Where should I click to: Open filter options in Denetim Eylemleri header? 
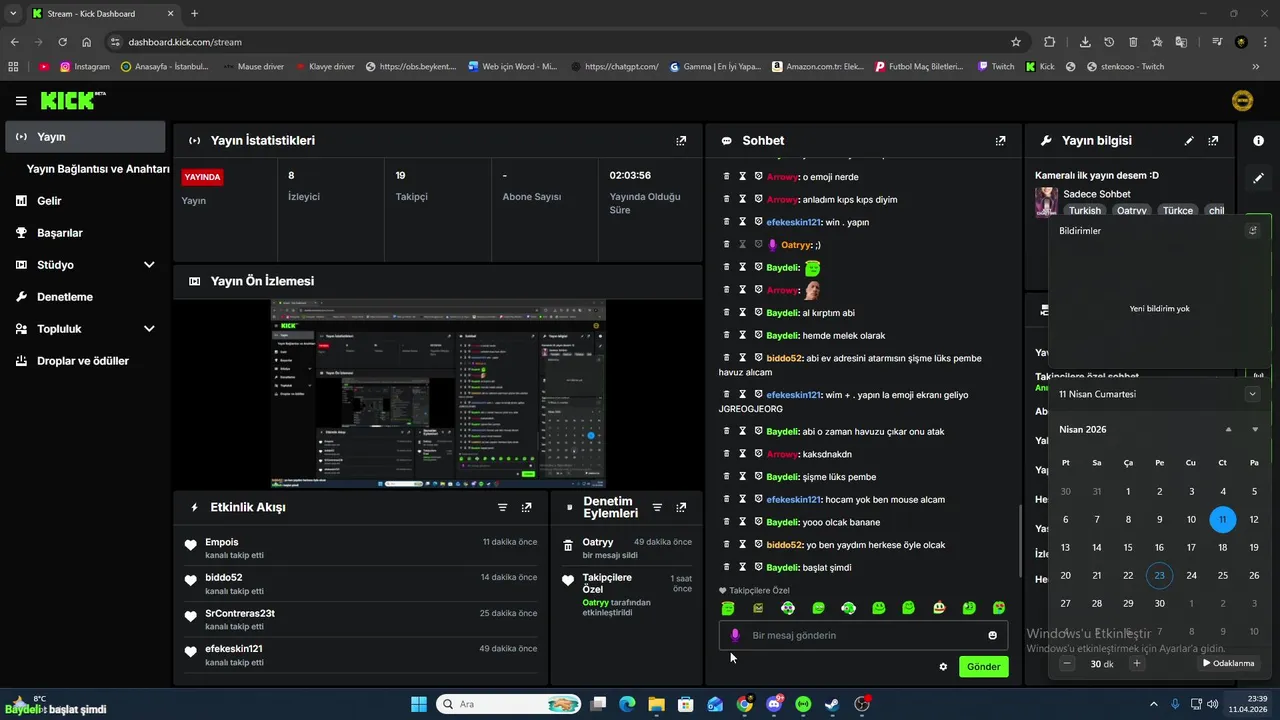tap(657, 508)
